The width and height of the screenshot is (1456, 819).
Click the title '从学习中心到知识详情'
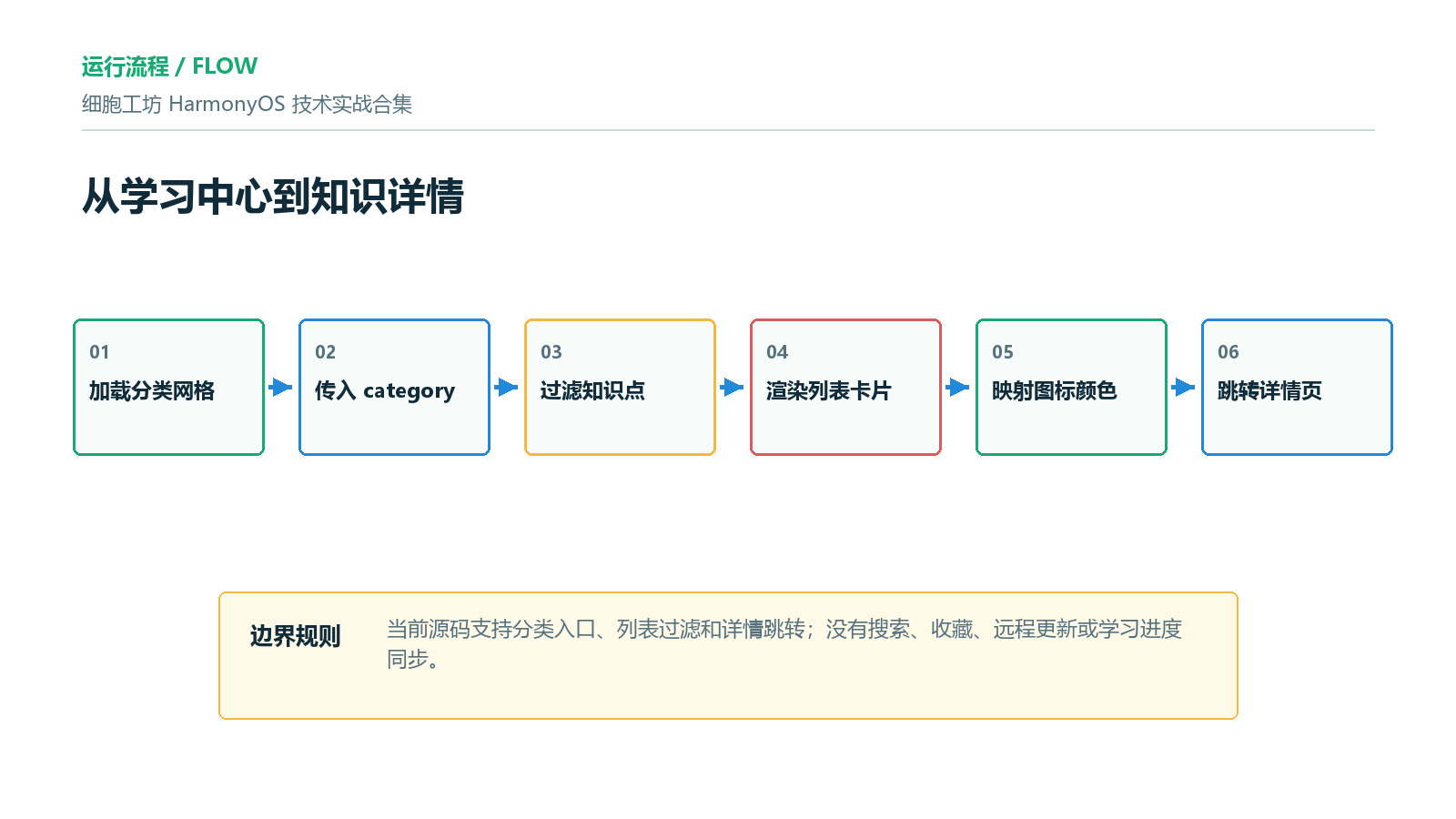tap(273, 197)
